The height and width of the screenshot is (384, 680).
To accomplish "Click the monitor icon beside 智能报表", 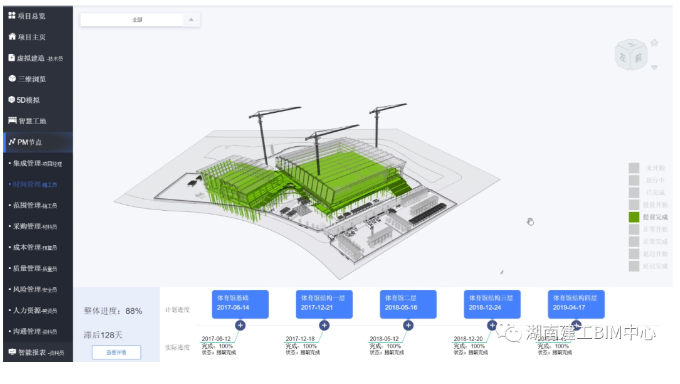I will [12, 351].
